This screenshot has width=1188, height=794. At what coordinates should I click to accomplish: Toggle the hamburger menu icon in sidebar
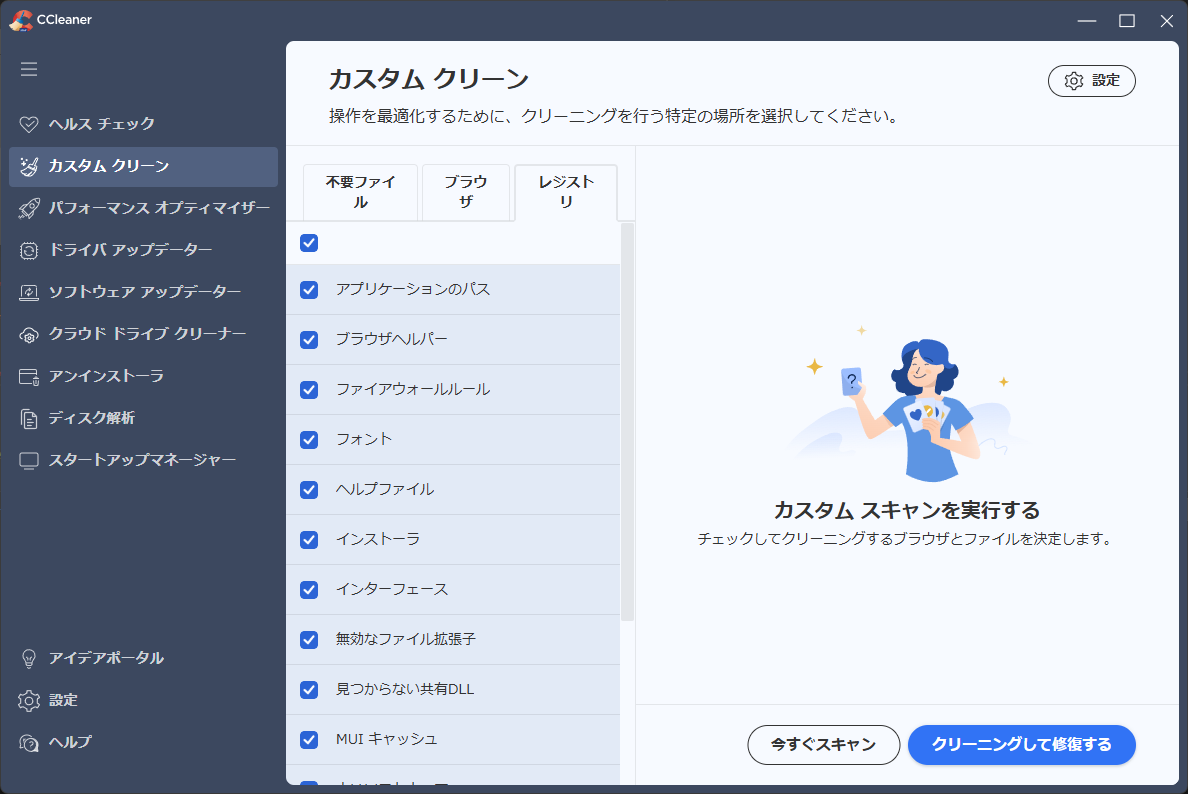tap(29, 69)
